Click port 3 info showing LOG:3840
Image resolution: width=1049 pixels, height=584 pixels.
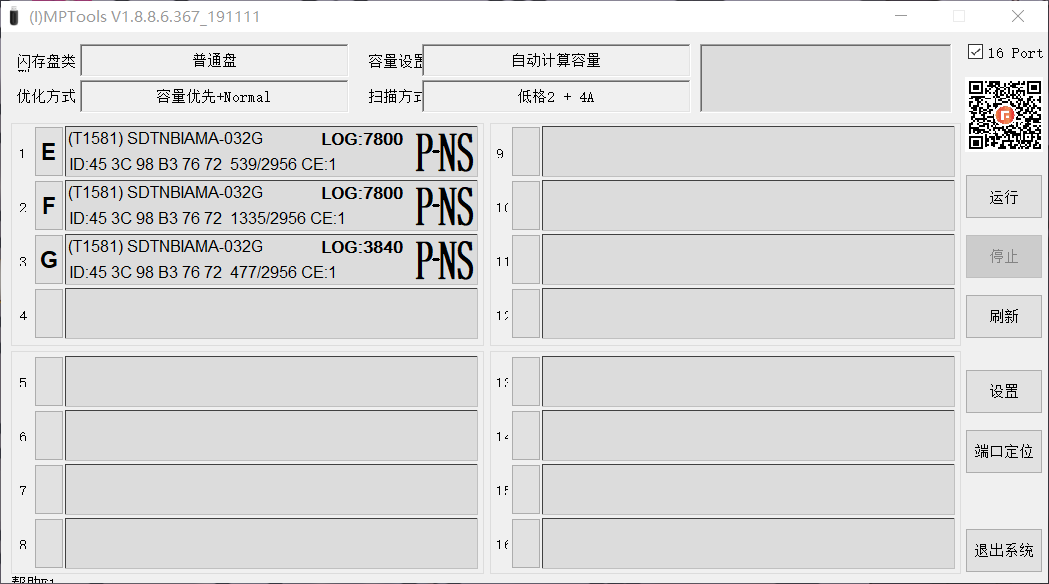[271, 260]
